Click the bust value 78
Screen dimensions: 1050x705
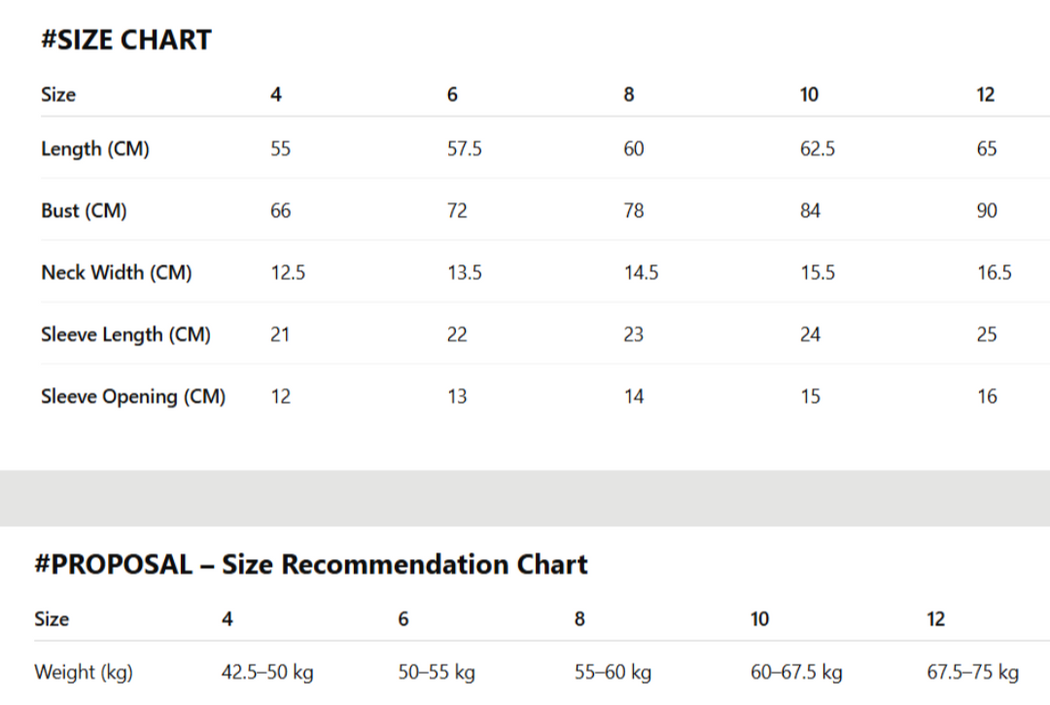634,211
